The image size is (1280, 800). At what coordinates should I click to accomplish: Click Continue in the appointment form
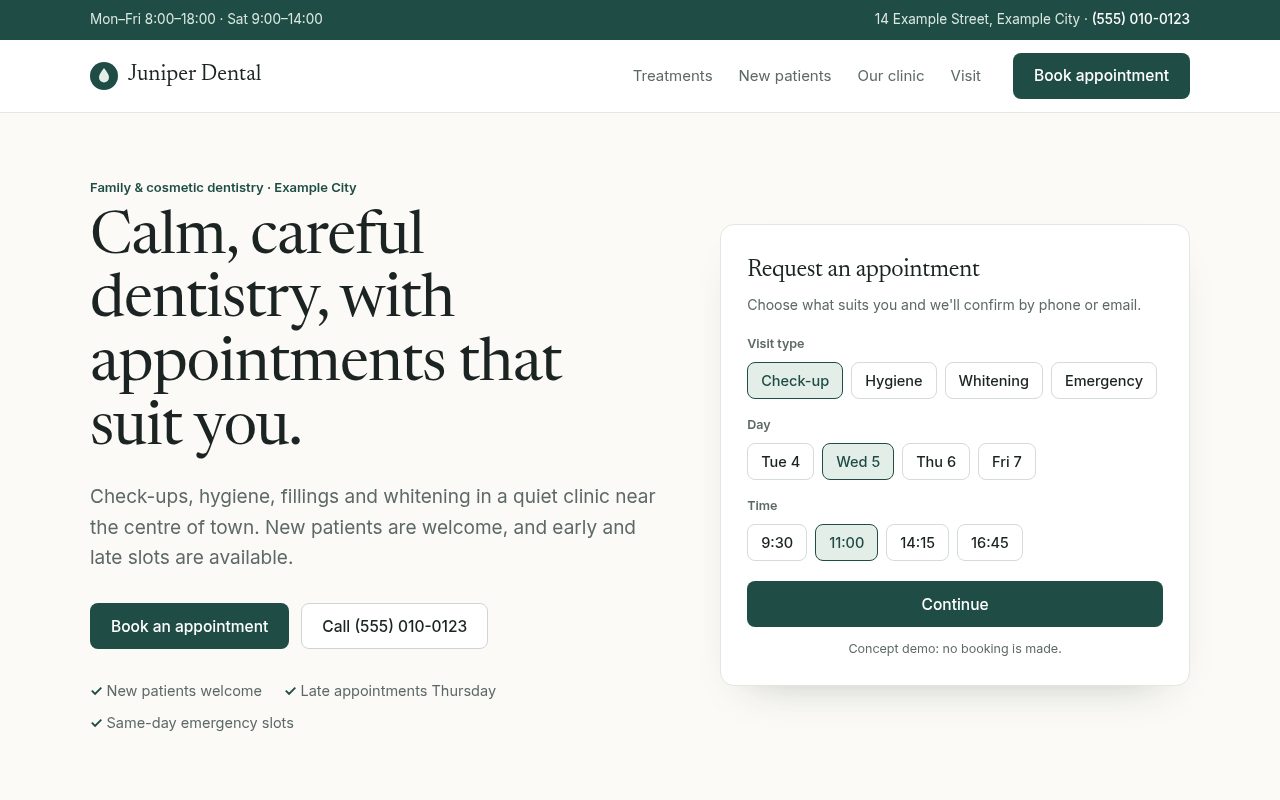955,604
